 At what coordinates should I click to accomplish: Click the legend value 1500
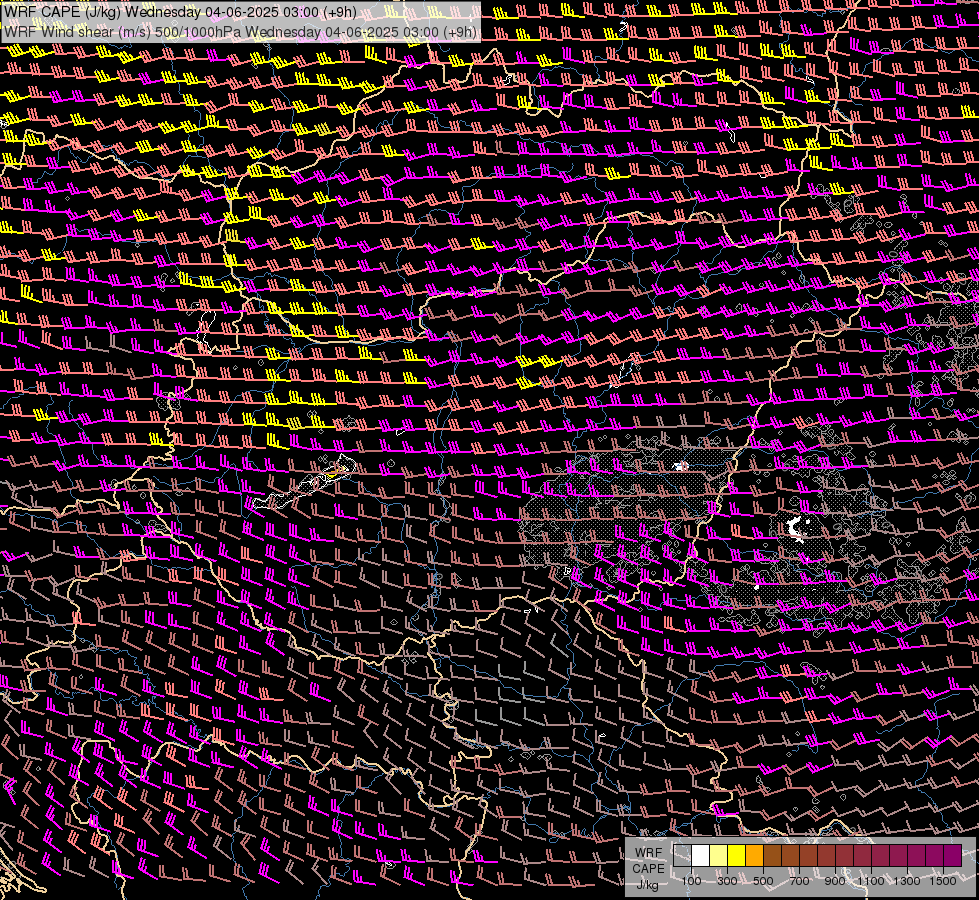[943, 881]
